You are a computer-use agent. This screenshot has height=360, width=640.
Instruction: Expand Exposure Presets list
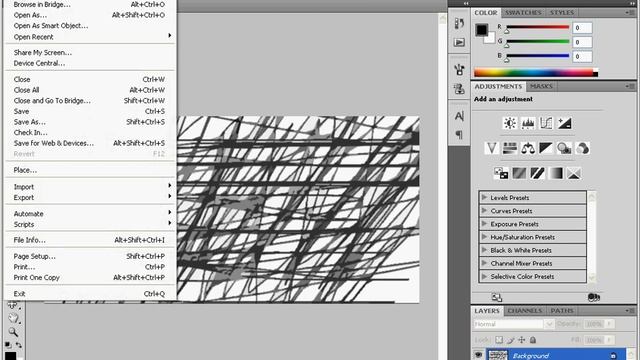(x=484, y=224)
